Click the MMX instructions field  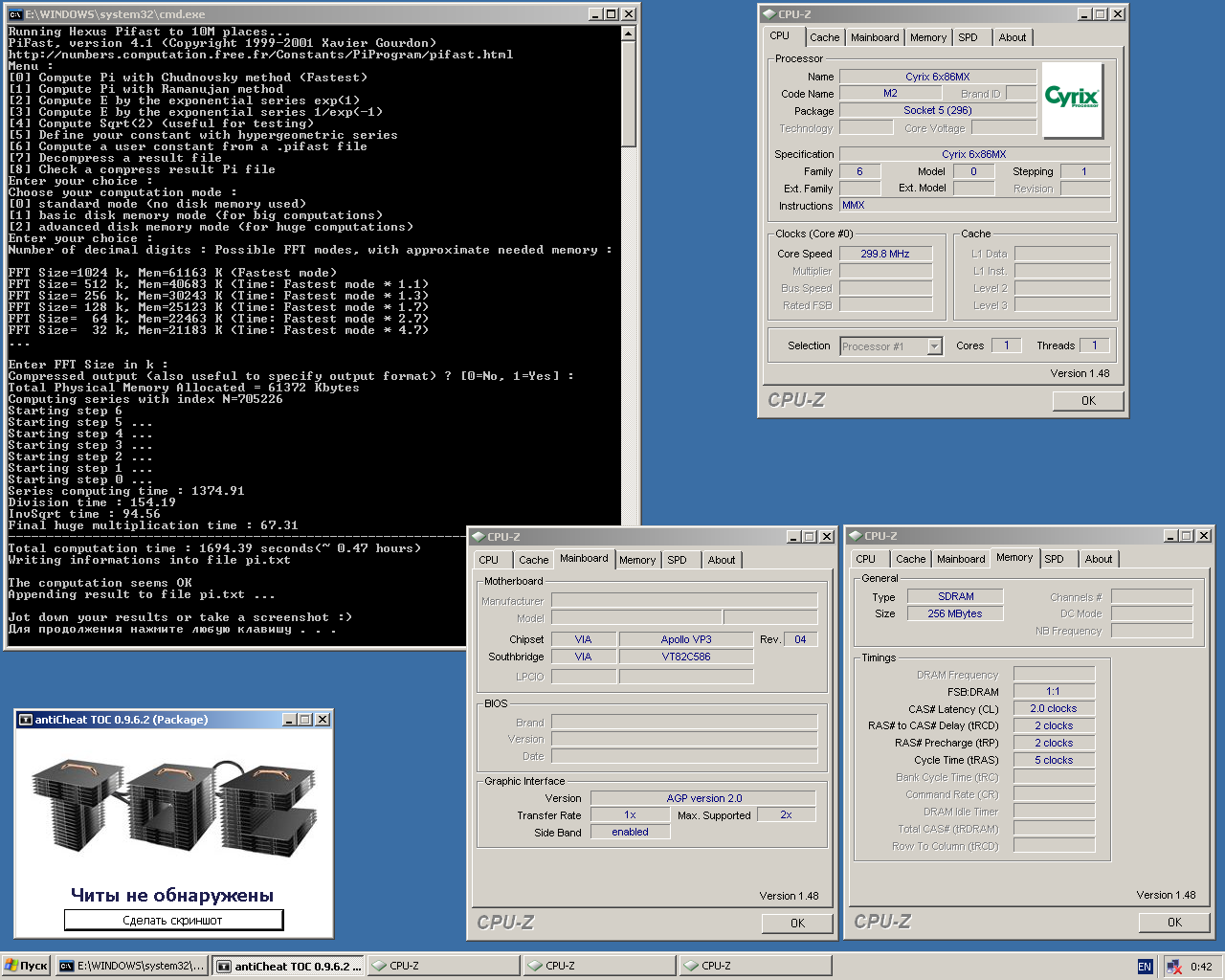(974, 205)
